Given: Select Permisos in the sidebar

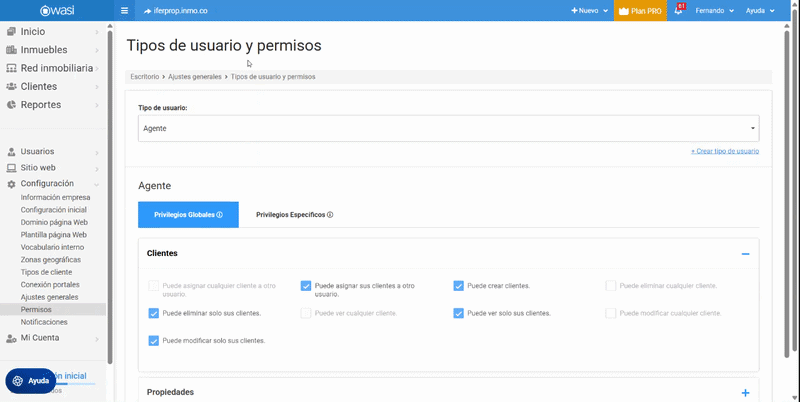Looking at the screenshot, I should 53,310.
